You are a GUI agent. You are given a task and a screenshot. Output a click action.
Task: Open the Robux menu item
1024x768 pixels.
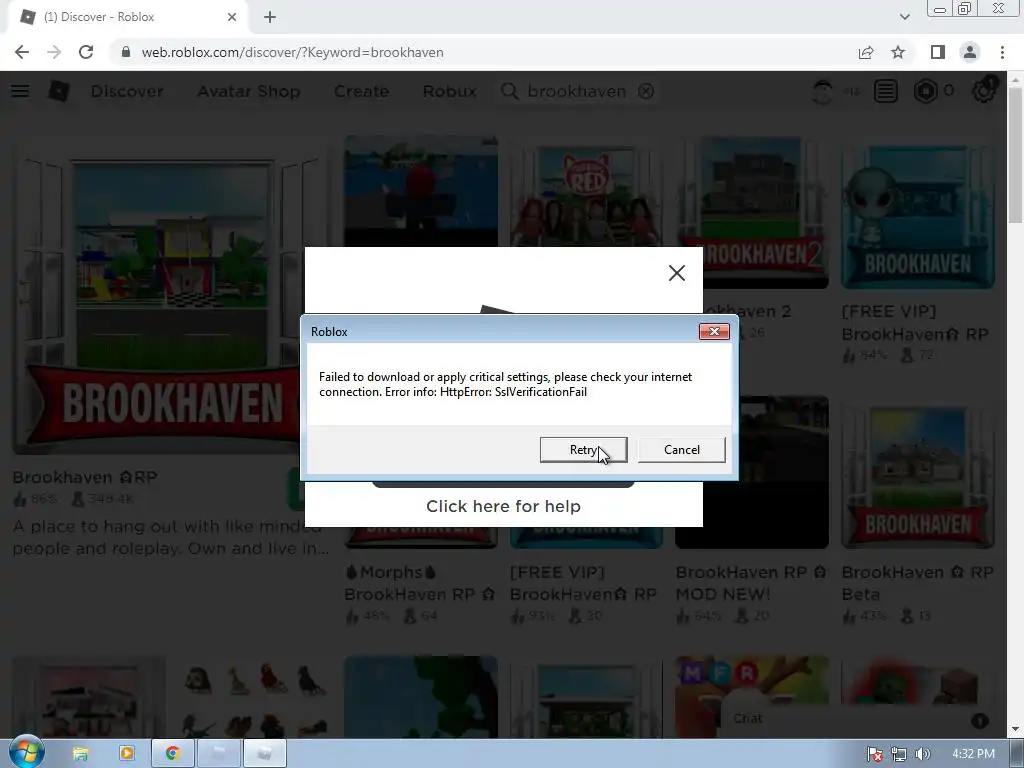(449, 91)
